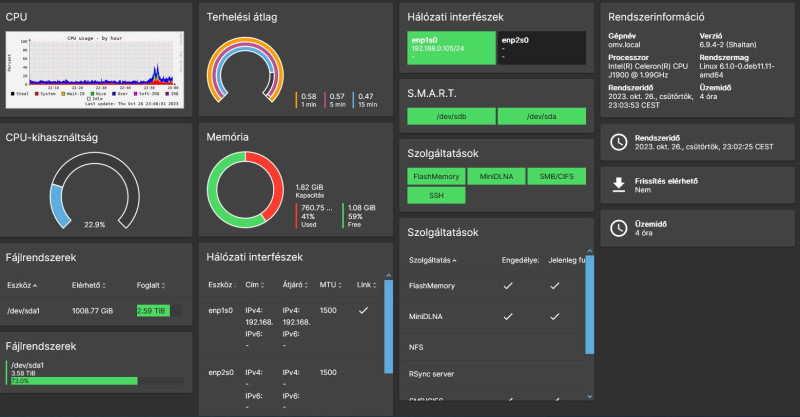Click the scroll-down arrow in Szolgáltatások table
This screenshot has height=417, width=800.
590,396
